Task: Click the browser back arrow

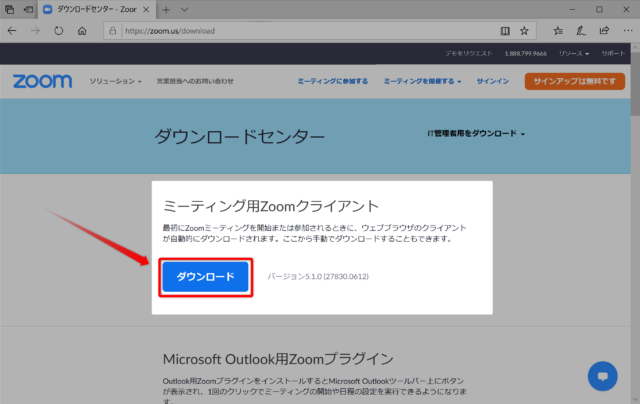Action: coord(12,31)
